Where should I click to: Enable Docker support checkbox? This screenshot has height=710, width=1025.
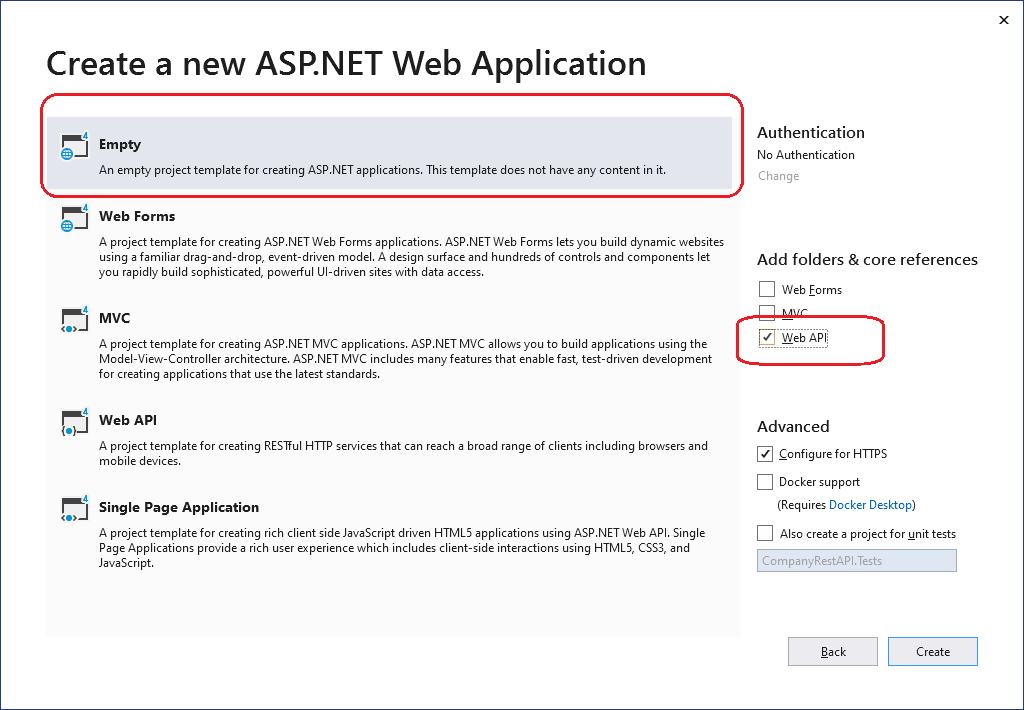765,482
